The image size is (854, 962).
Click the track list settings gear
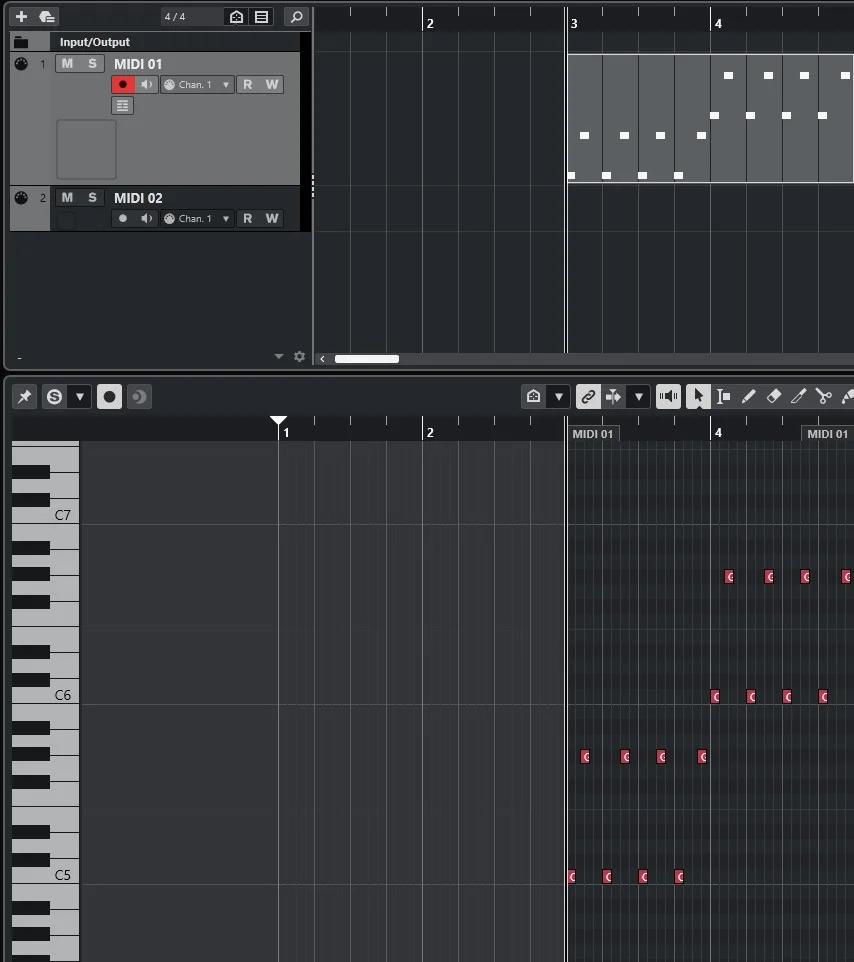coord(299,356)
